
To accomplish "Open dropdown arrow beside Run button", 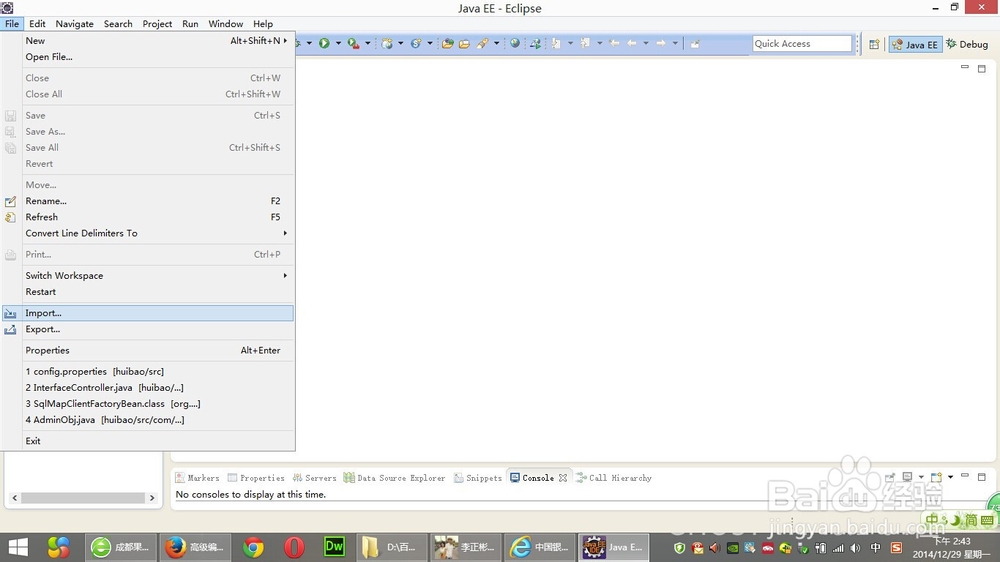I will 338,43.
